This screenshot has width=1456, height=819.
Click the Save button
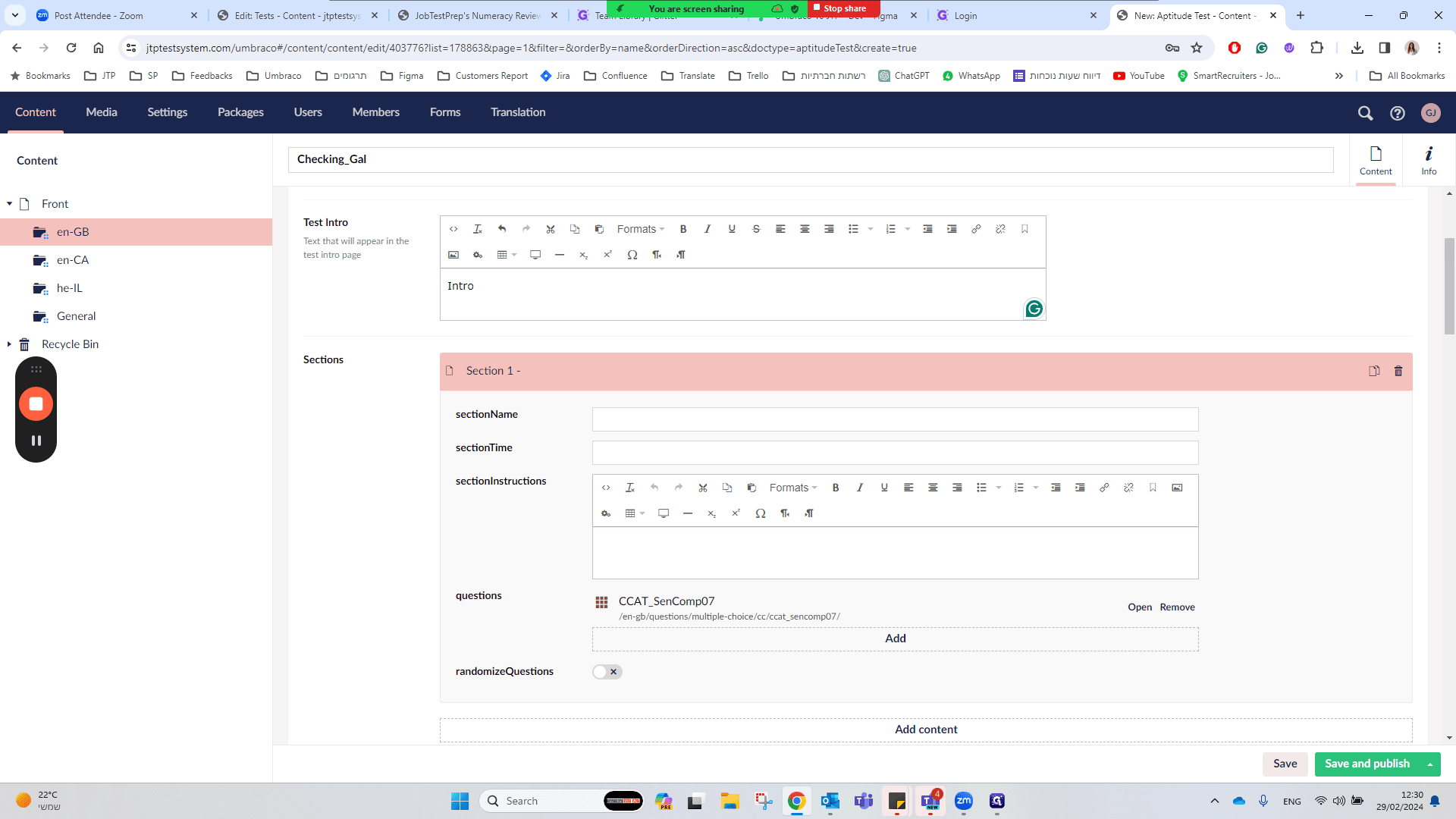(x=1285, y=764)
